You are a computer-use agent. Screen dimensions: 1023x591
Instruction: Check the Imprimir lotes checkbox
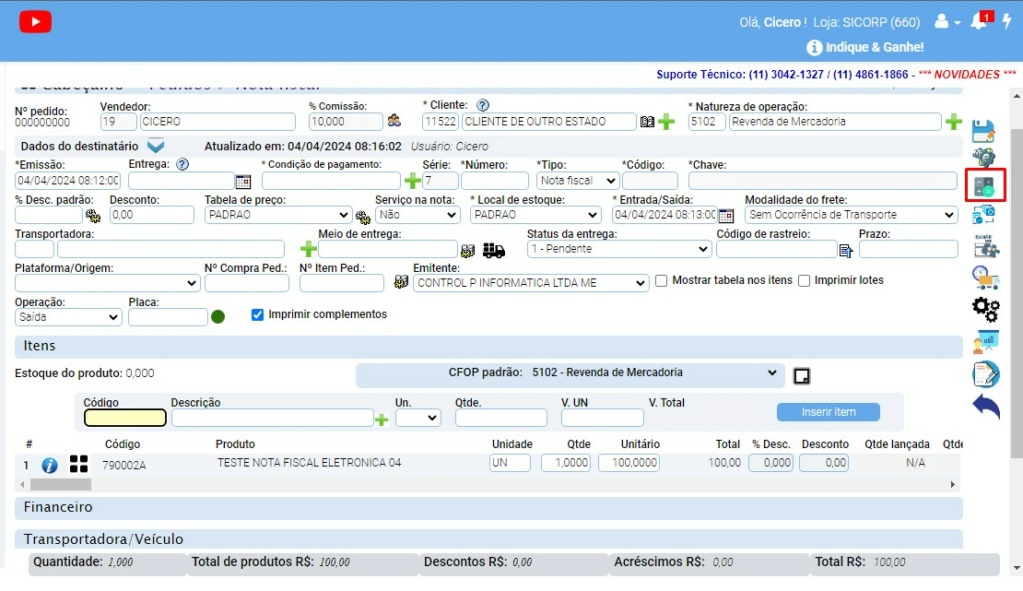805,280
